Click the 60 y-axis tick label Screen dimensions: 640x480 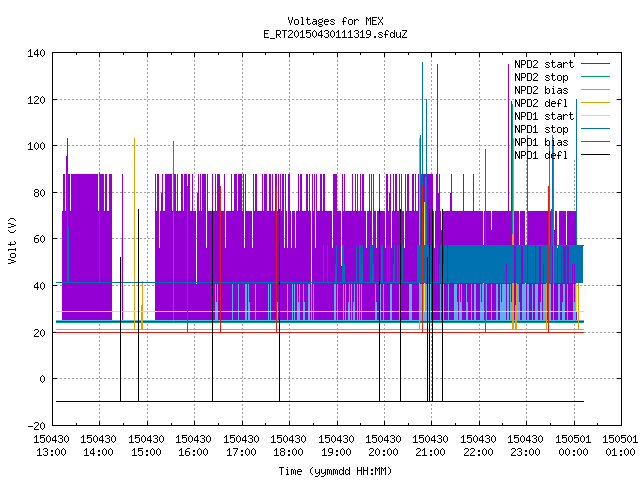40,239
